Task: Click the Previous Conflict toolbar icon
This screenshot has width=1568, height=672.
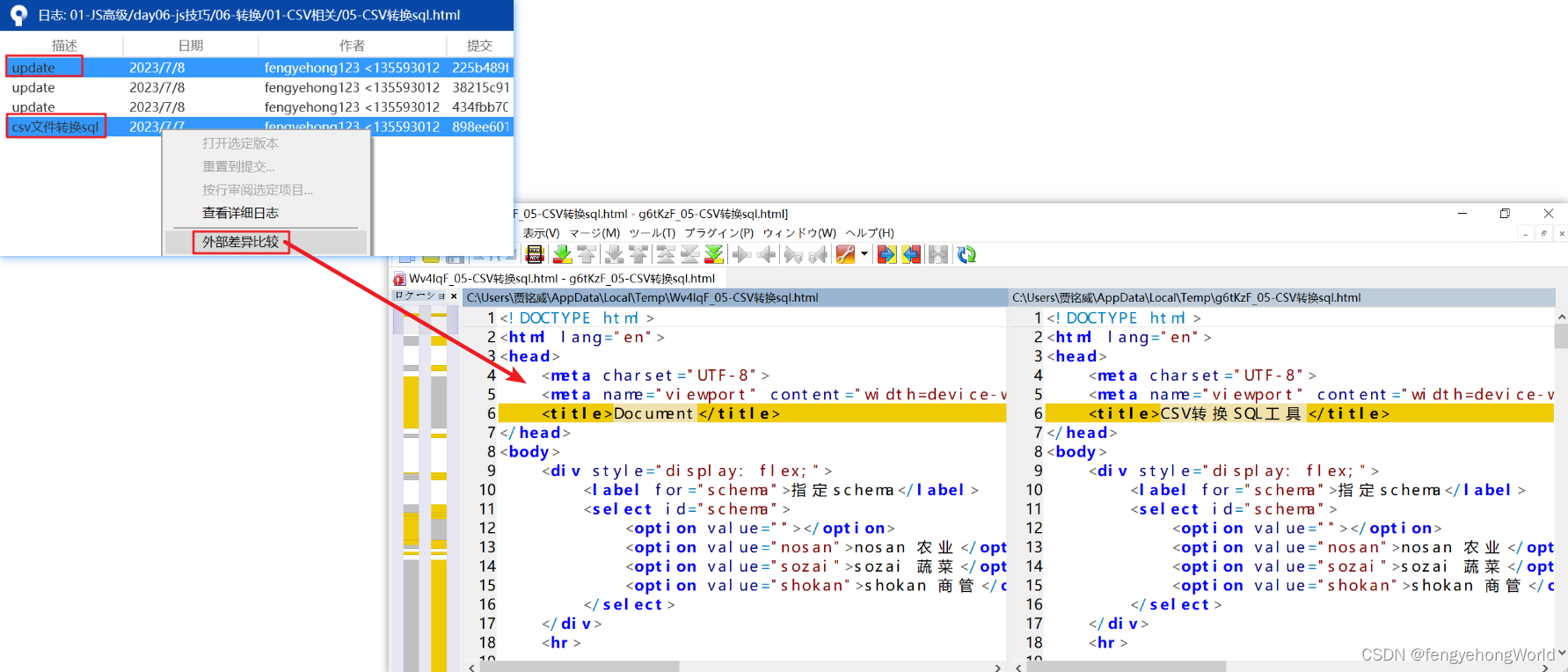Action: 638,255
